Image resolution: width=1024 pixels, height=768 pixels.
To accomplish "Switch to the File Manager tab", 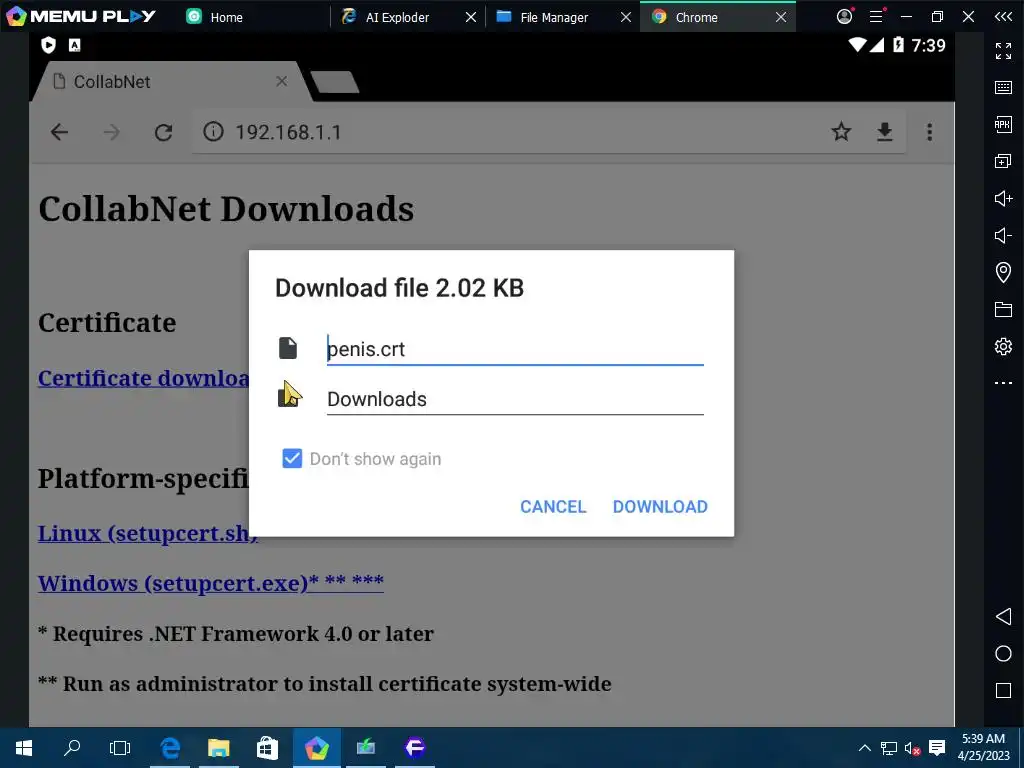I will tap(554, 17).
